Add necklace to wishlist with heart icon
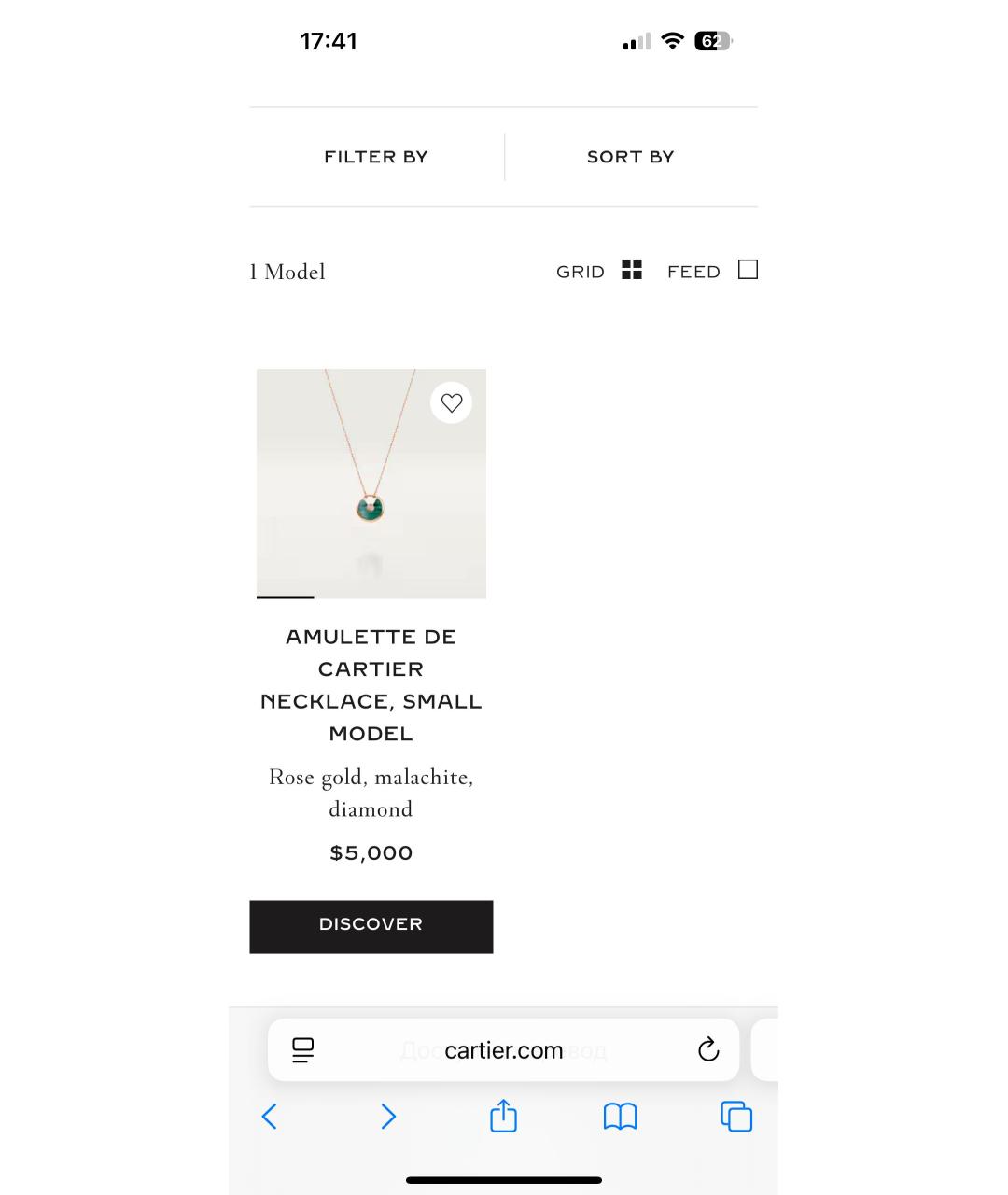Screen dimensions: 1008x1195 click(452, 403)
